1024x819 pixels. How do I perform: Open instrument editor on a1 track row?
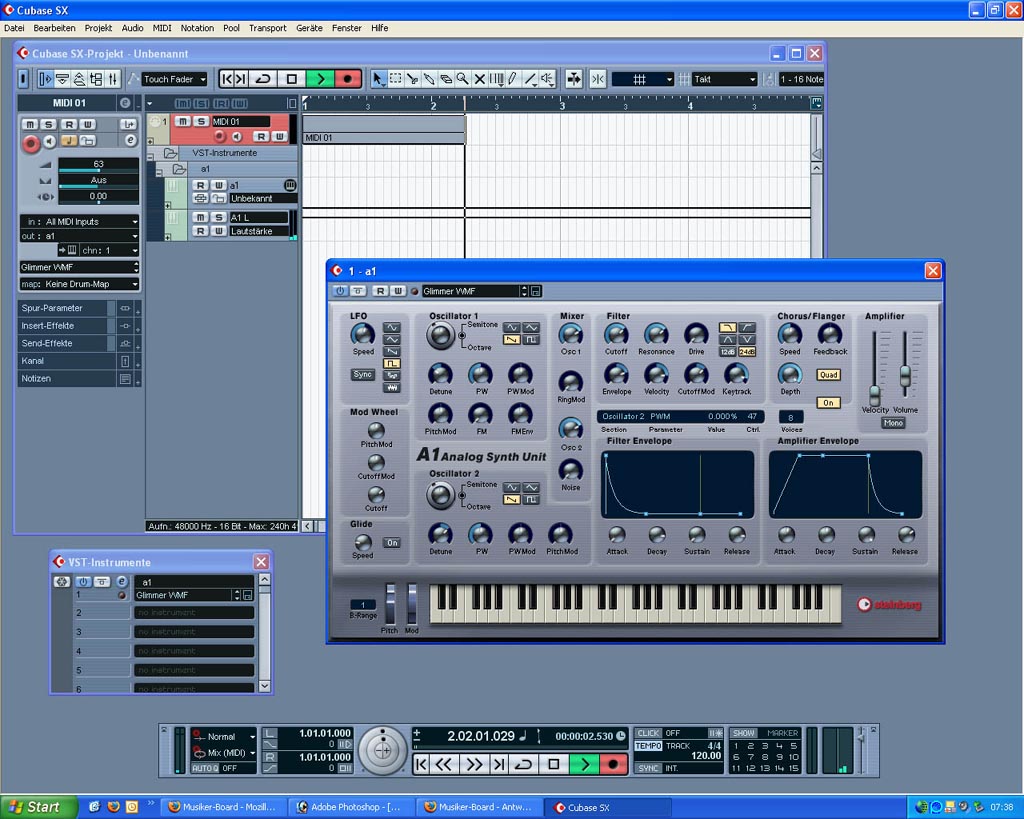click(x=290, y=185)
